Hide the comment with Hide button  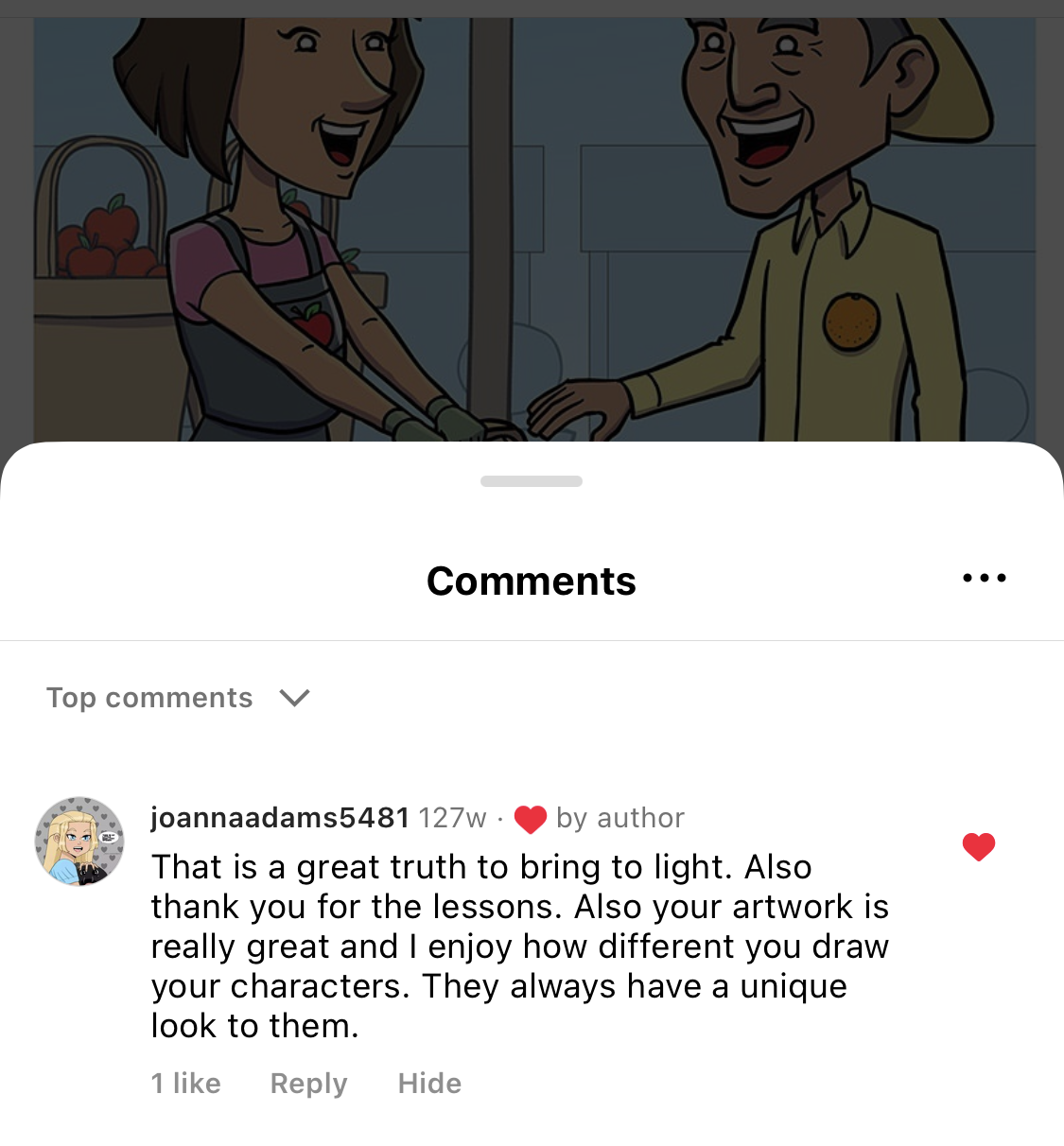[429, 1083]
